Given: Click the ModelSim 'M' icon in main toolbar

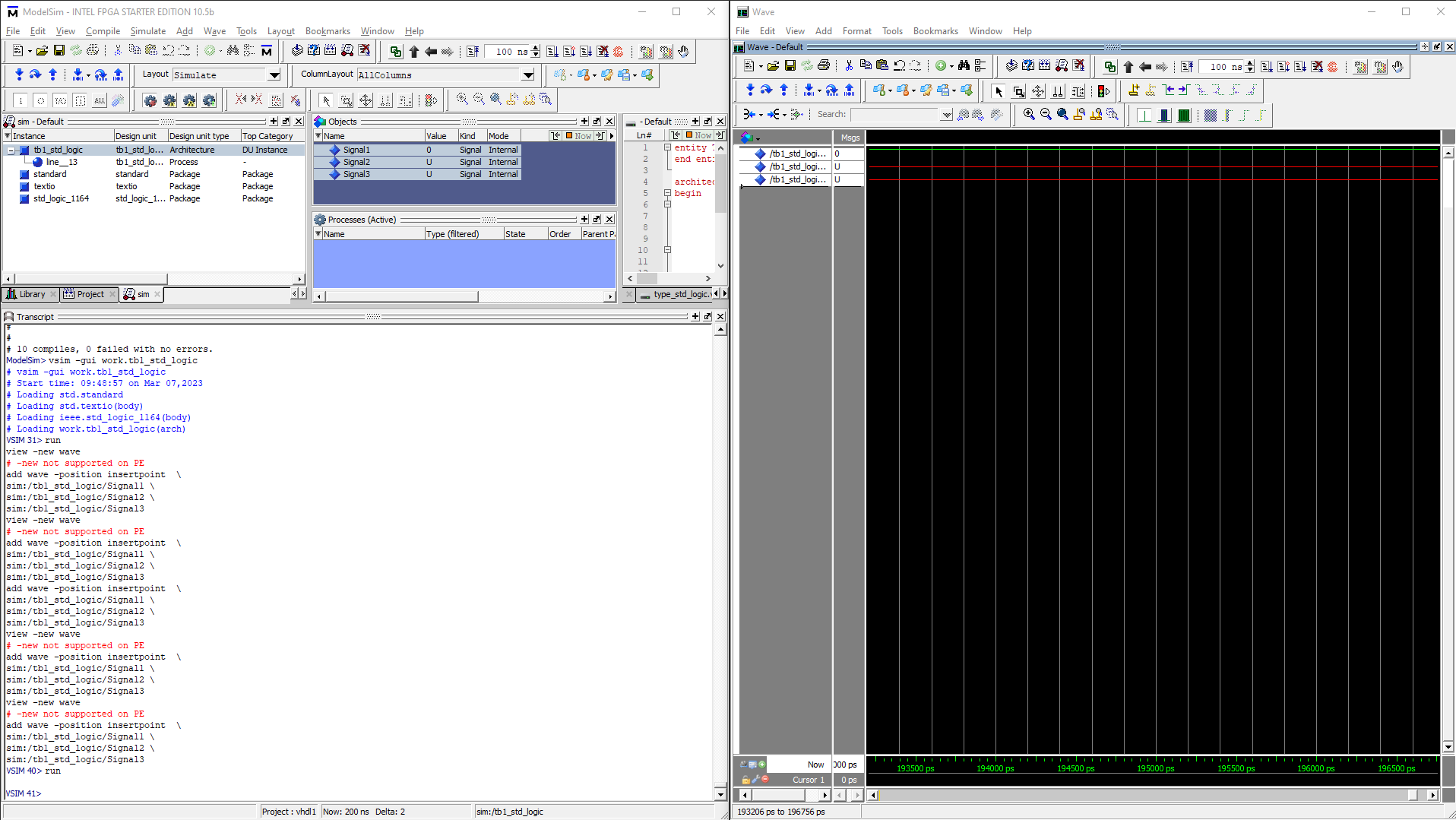Looking at the screenshot, I should 267,51.
